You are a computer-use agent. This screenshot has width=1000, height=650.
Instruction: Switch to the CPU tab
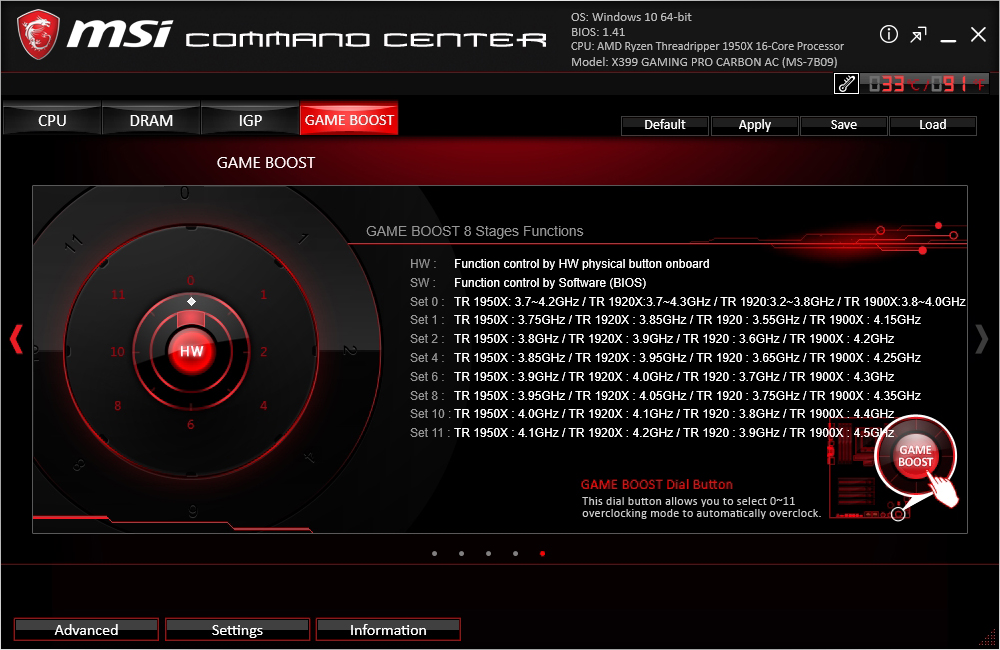52,120
